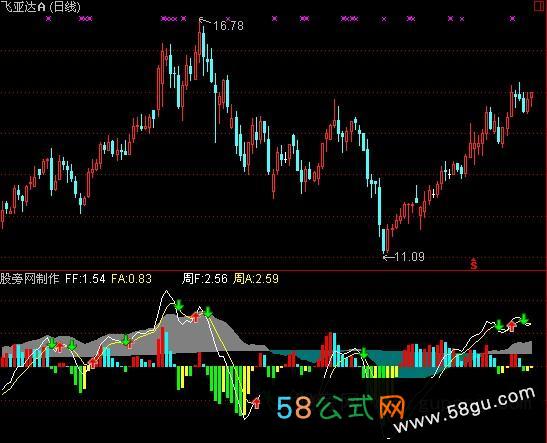Viewport: 547px width, 443px height.
Task: Click the red square icon at top-right corner
Action: tap(540, 6)
